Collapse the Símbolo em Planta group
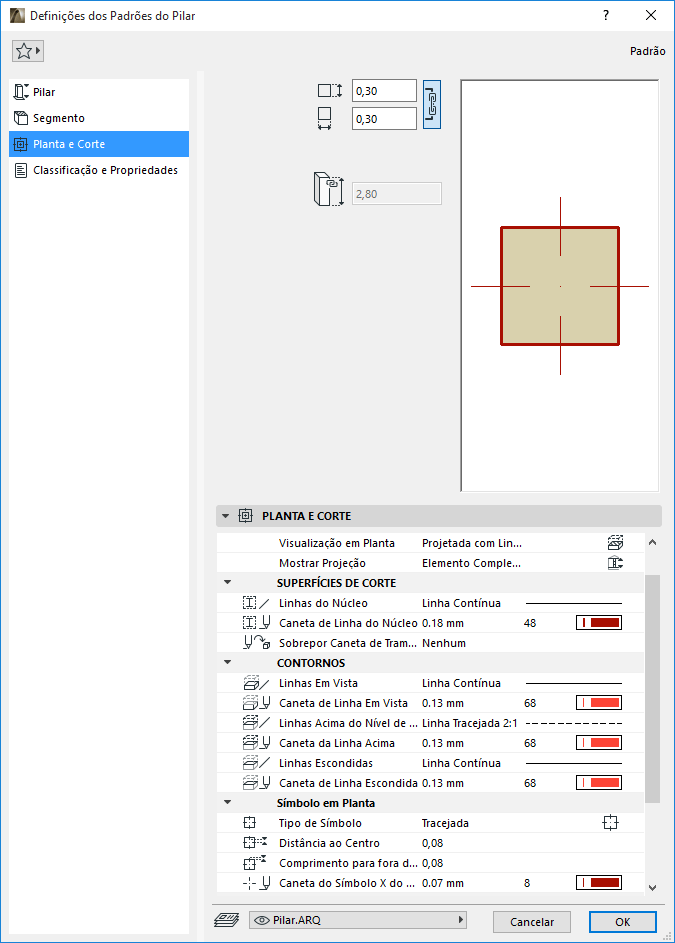The width and height of the screenshot is (675, 943). (227, 802)
